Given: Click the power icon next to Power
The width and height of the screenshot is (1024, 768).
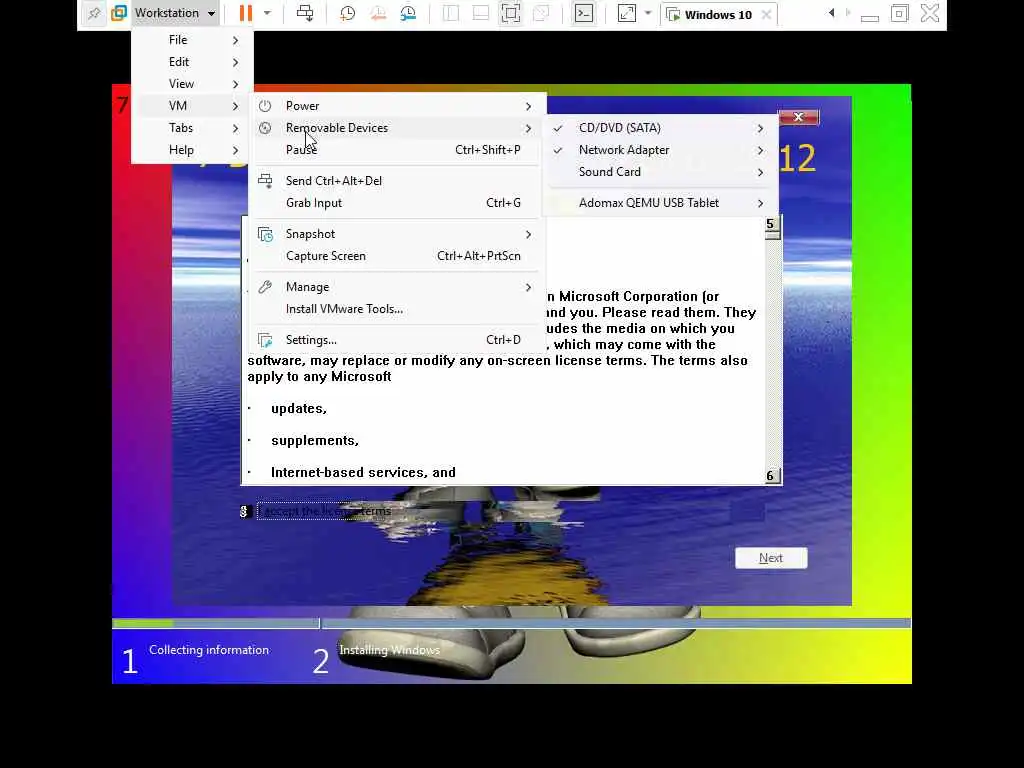Looking at the screenshot, I should [x=264, y=106].
